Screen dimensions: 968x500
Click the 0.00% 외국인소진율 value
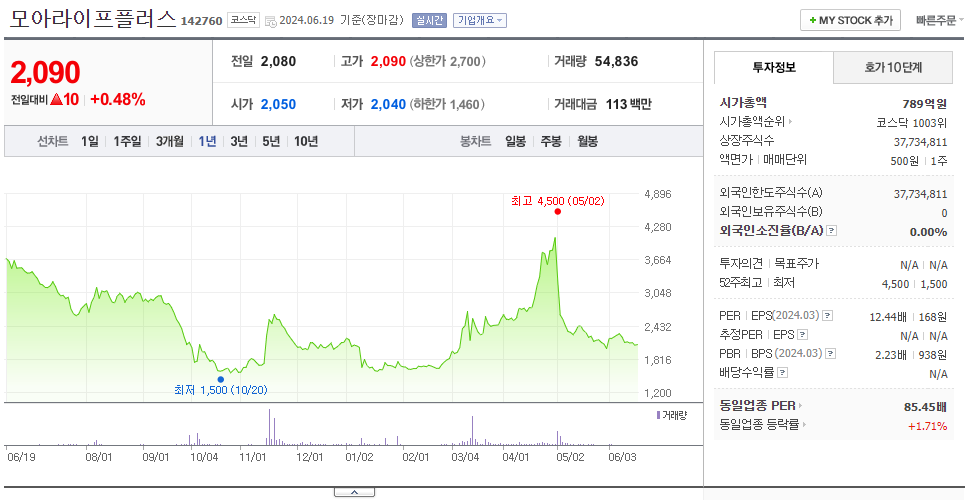point(928,232)
